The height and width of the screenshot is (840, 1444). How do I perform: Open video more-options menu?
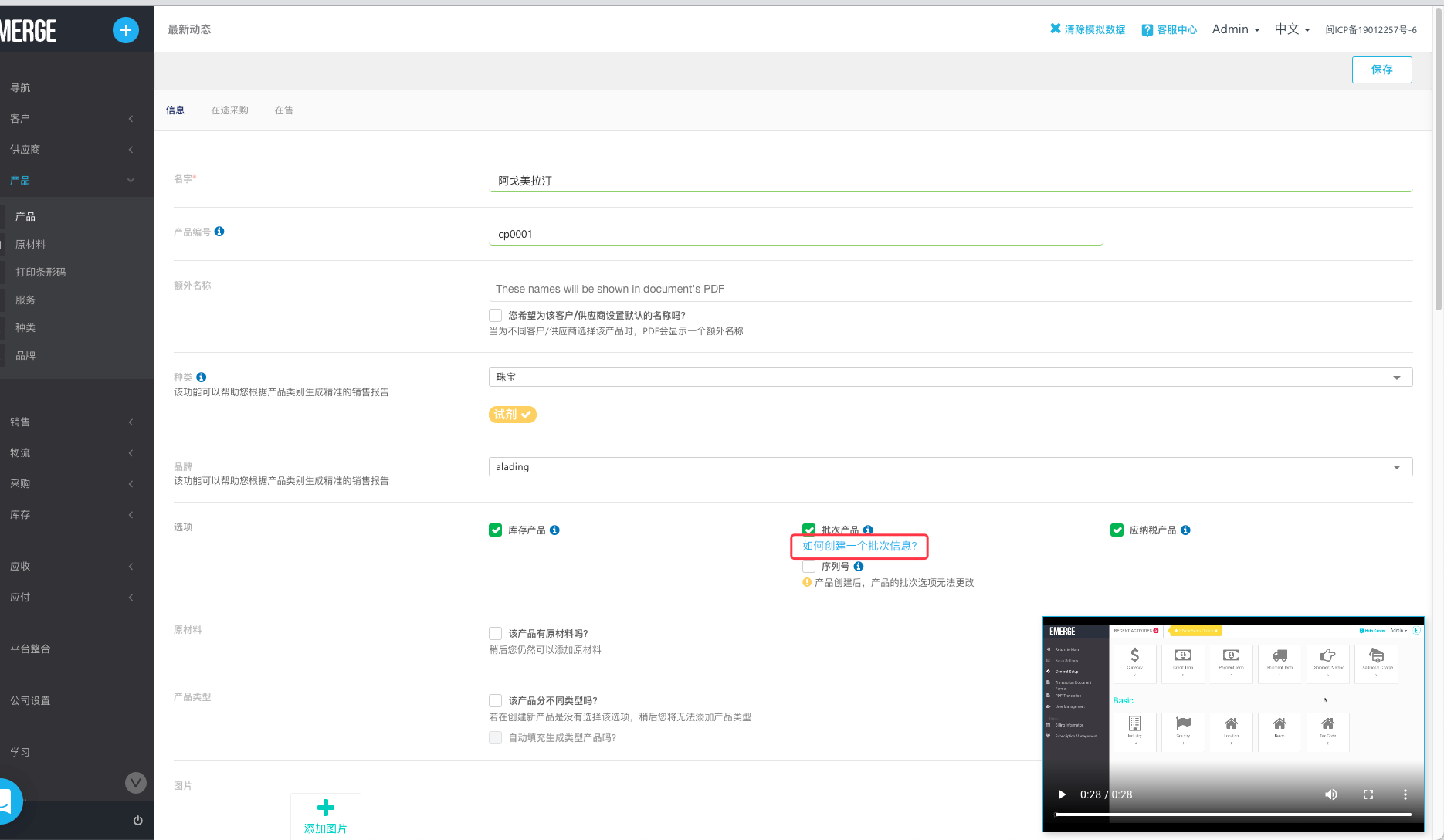coord(1405,794)
